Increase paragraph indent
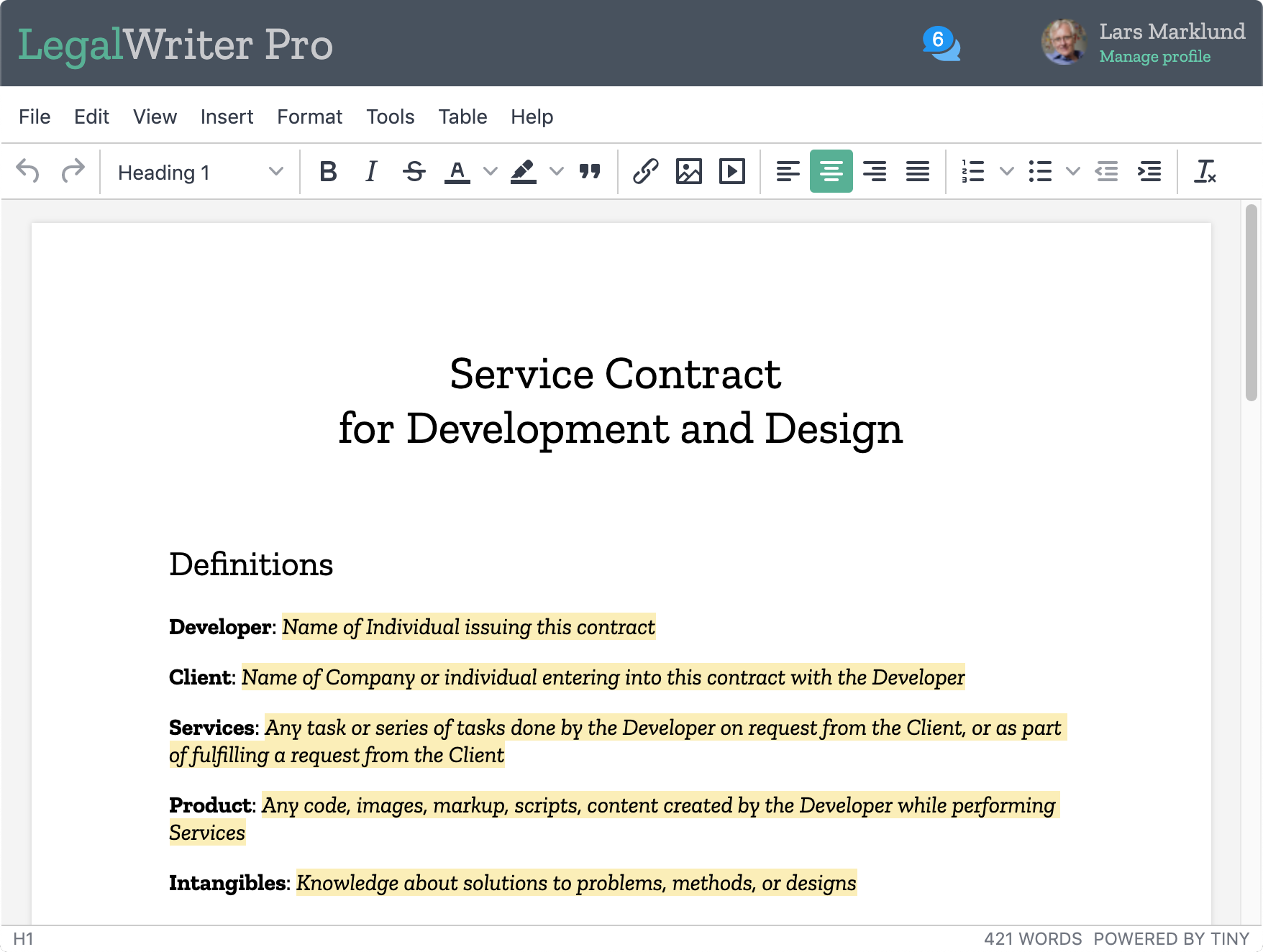The height and width of the screenshot is (952, 1263). pos(1149,171)
